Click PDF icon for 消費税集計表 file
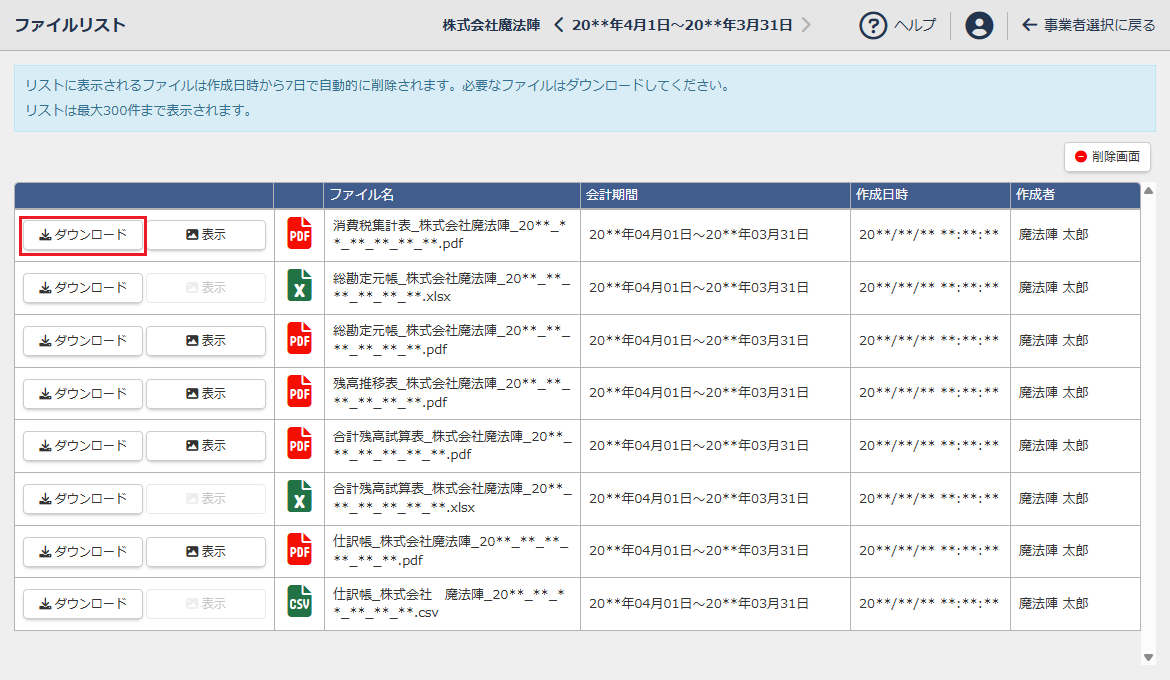 [299, 234]
